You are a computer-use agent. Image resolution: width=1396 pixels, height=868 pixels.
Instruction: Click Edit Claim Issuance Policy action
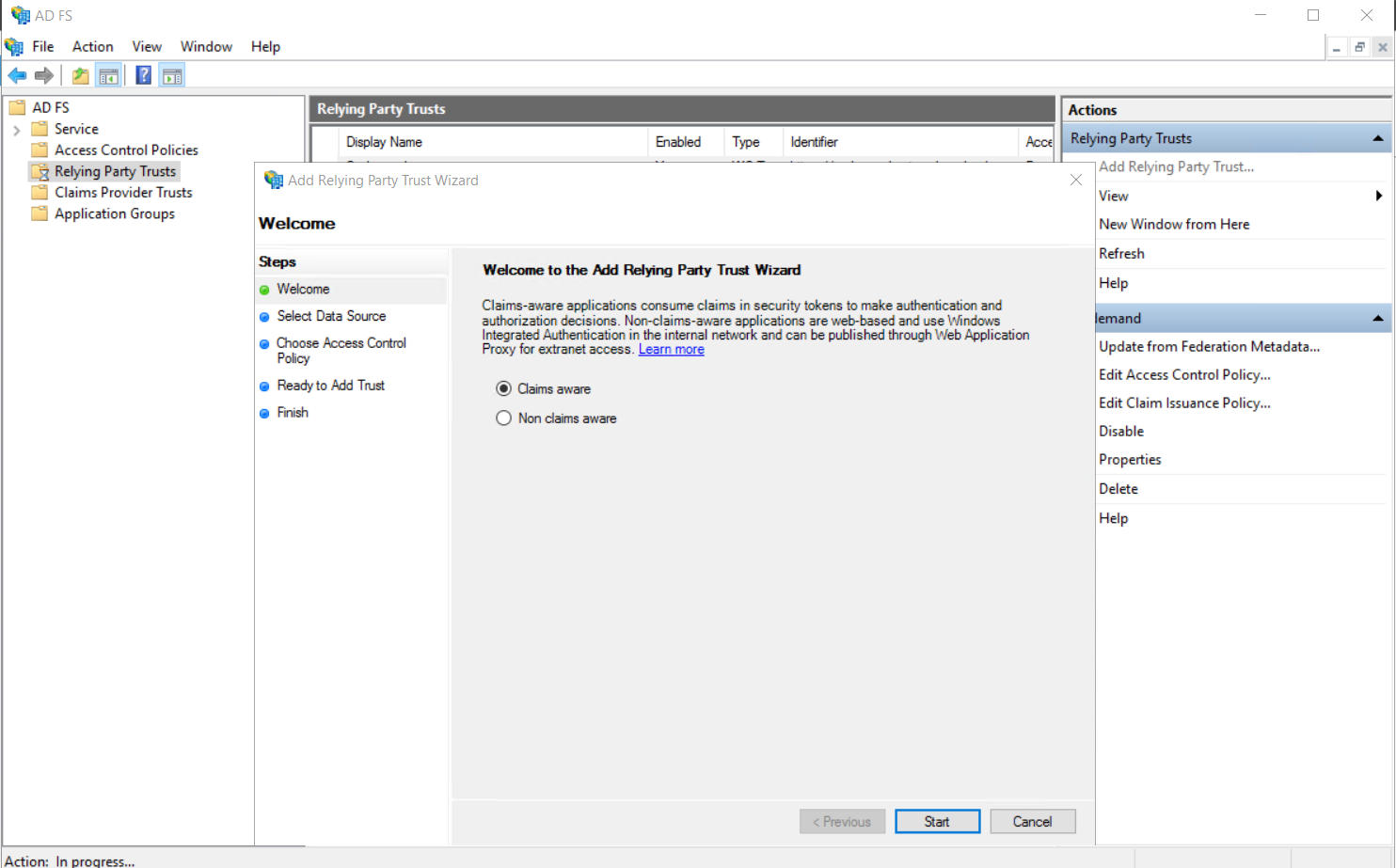(x=1184, y=402)
